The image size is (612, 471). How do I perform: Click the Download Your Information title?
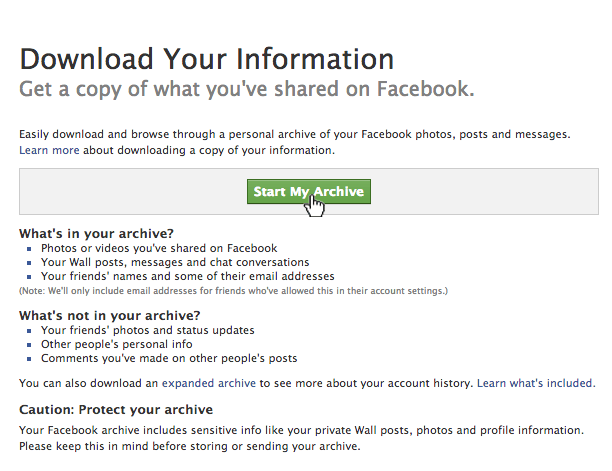(x=206, y=59)
